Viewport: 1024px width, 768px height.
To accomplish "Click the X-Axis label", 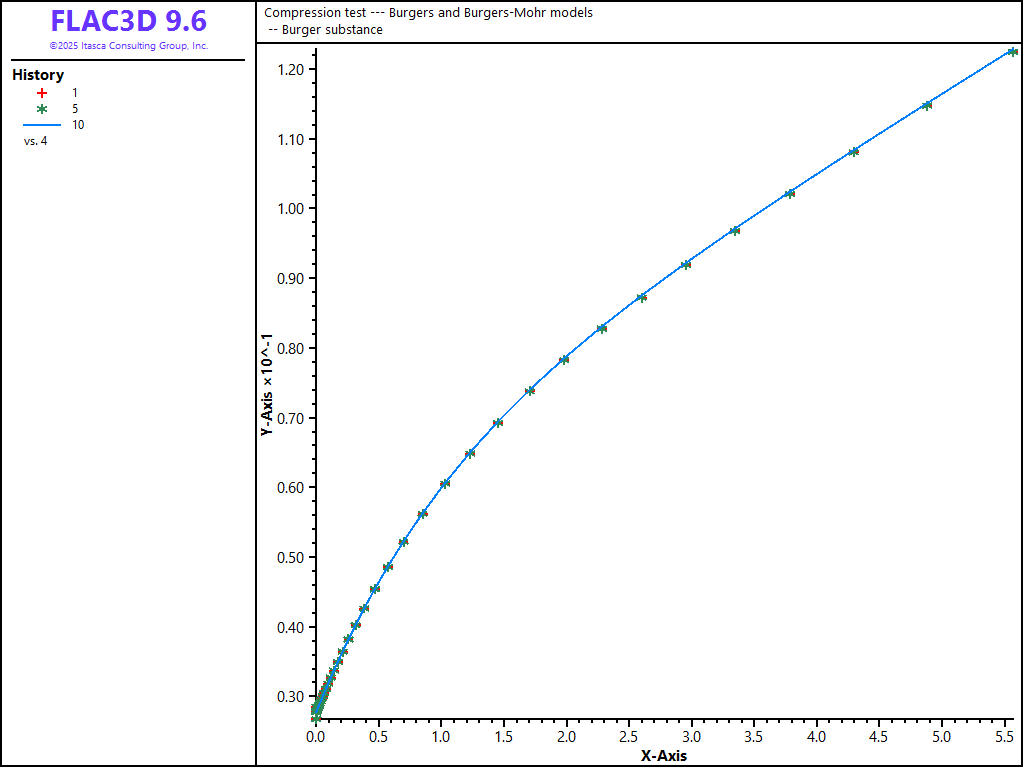I will pos(664,756).
